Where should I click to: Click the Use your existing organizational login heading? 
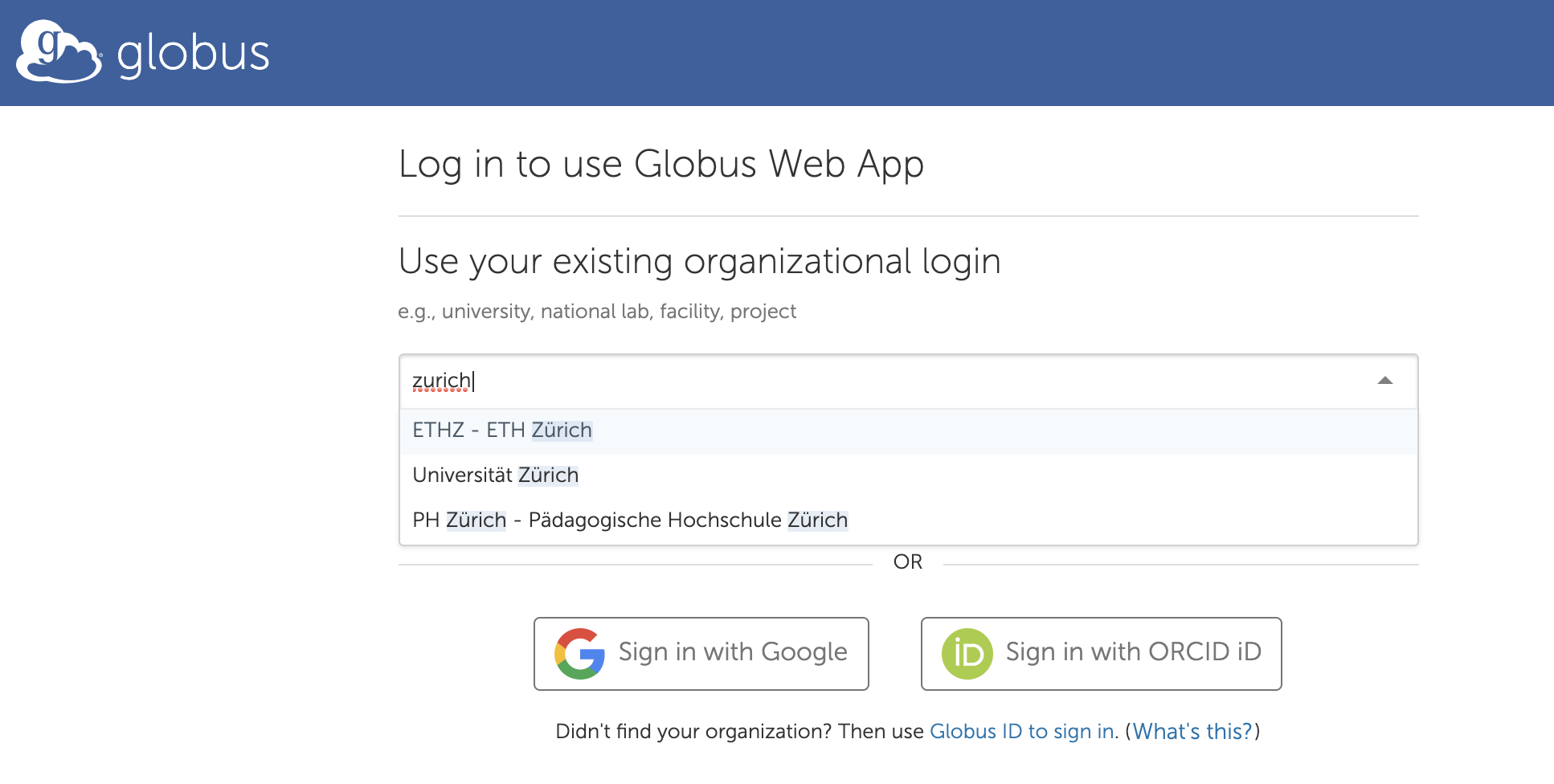coord(699,262)
